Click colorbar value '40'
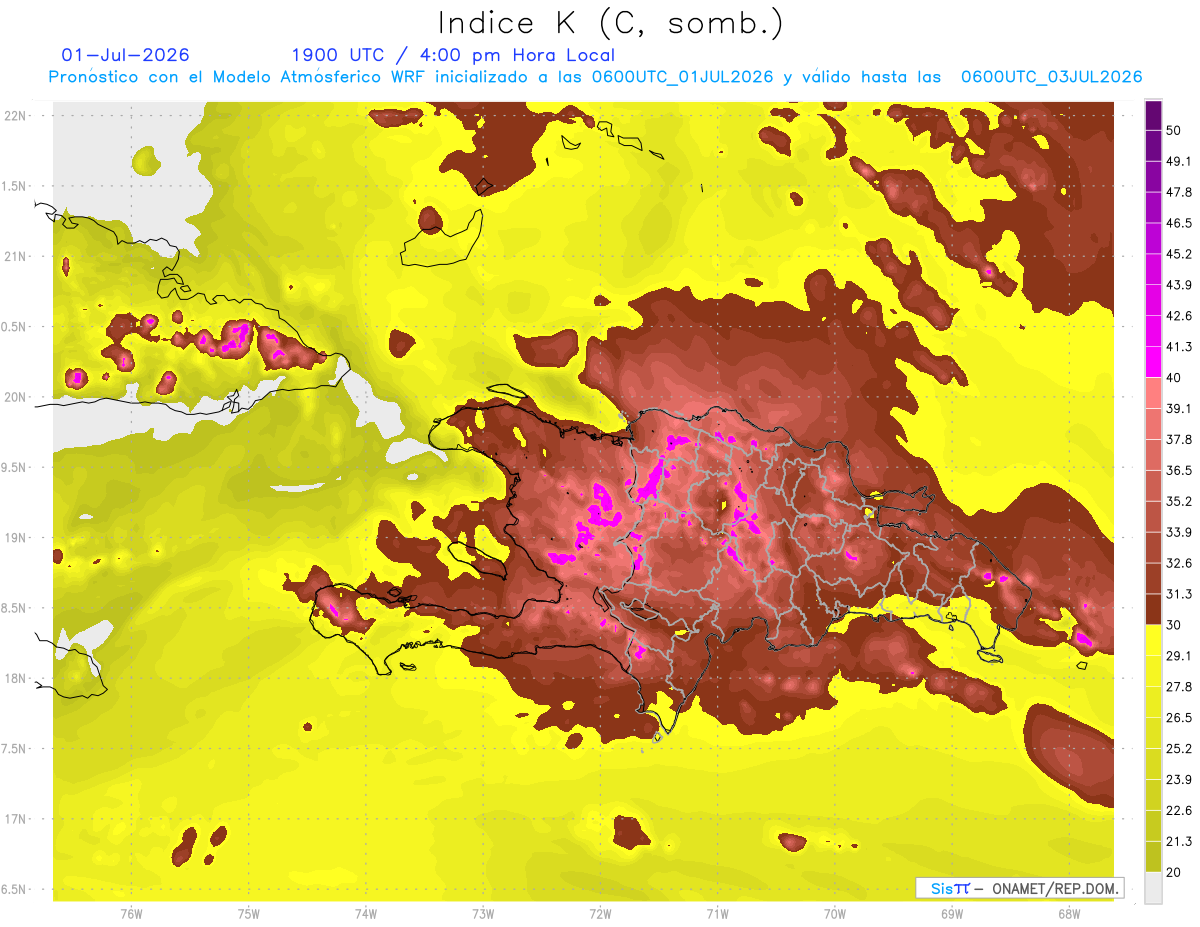Screen dimensions: 1200x927 click(1174, 378)
